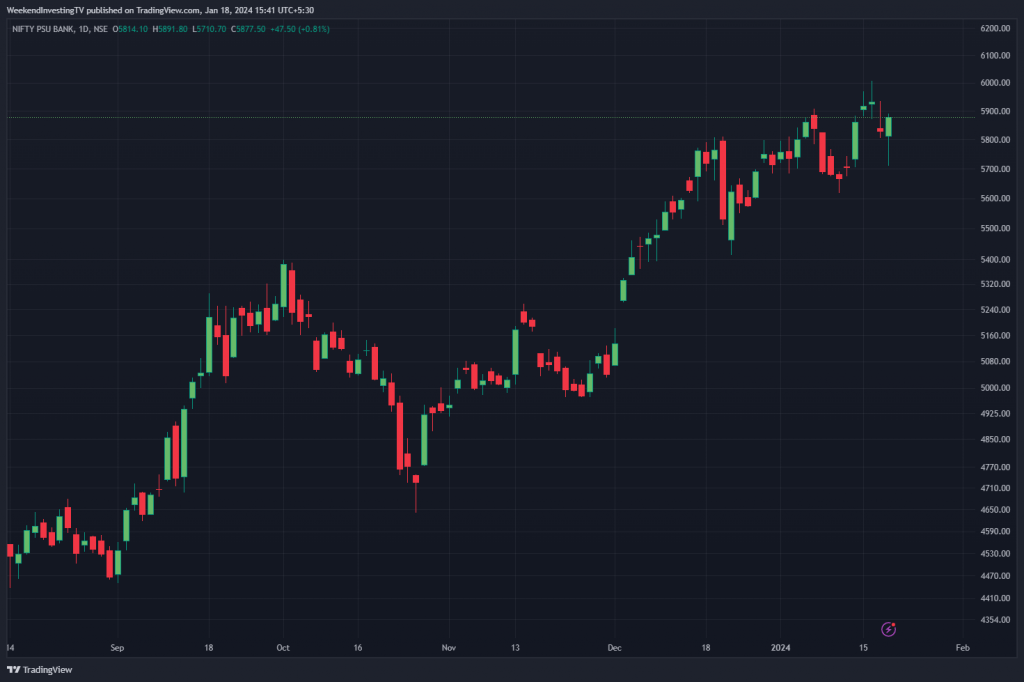
Task: Select the 4650.00 price axis label
Action: (995, 510)
